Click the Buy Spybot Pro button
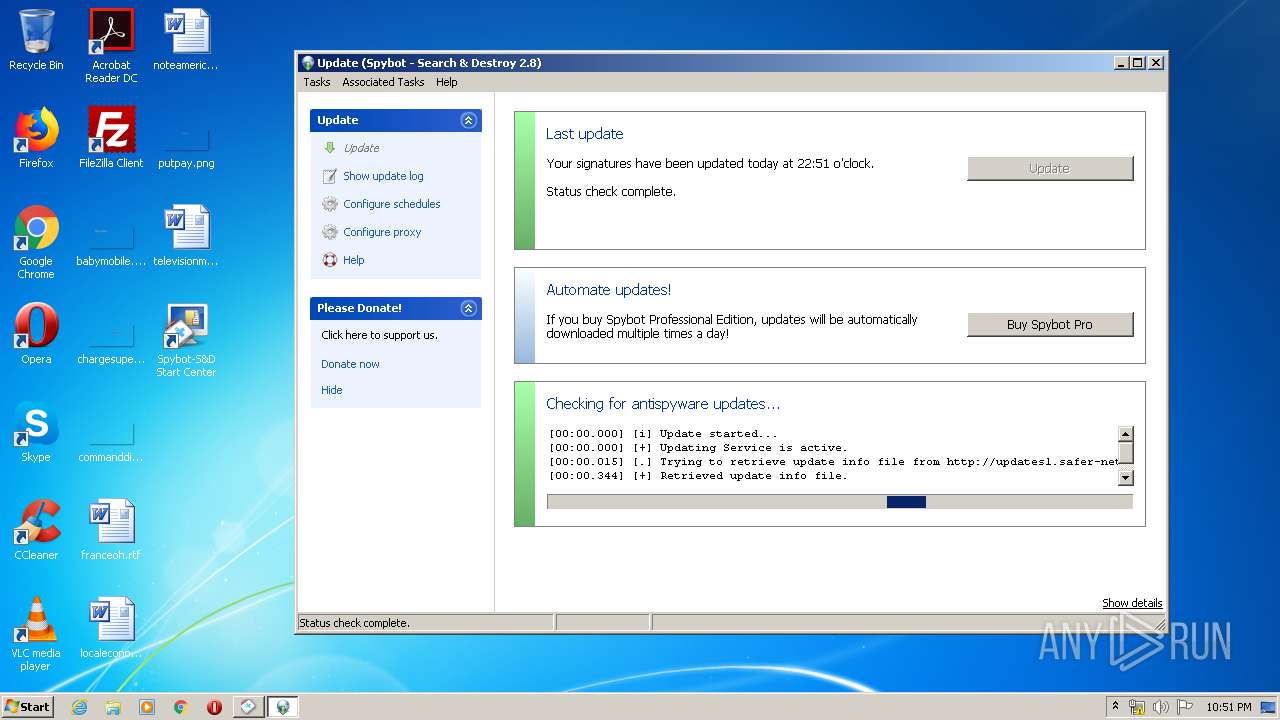Screen dimensions: 1280x720 (1050, 324)
